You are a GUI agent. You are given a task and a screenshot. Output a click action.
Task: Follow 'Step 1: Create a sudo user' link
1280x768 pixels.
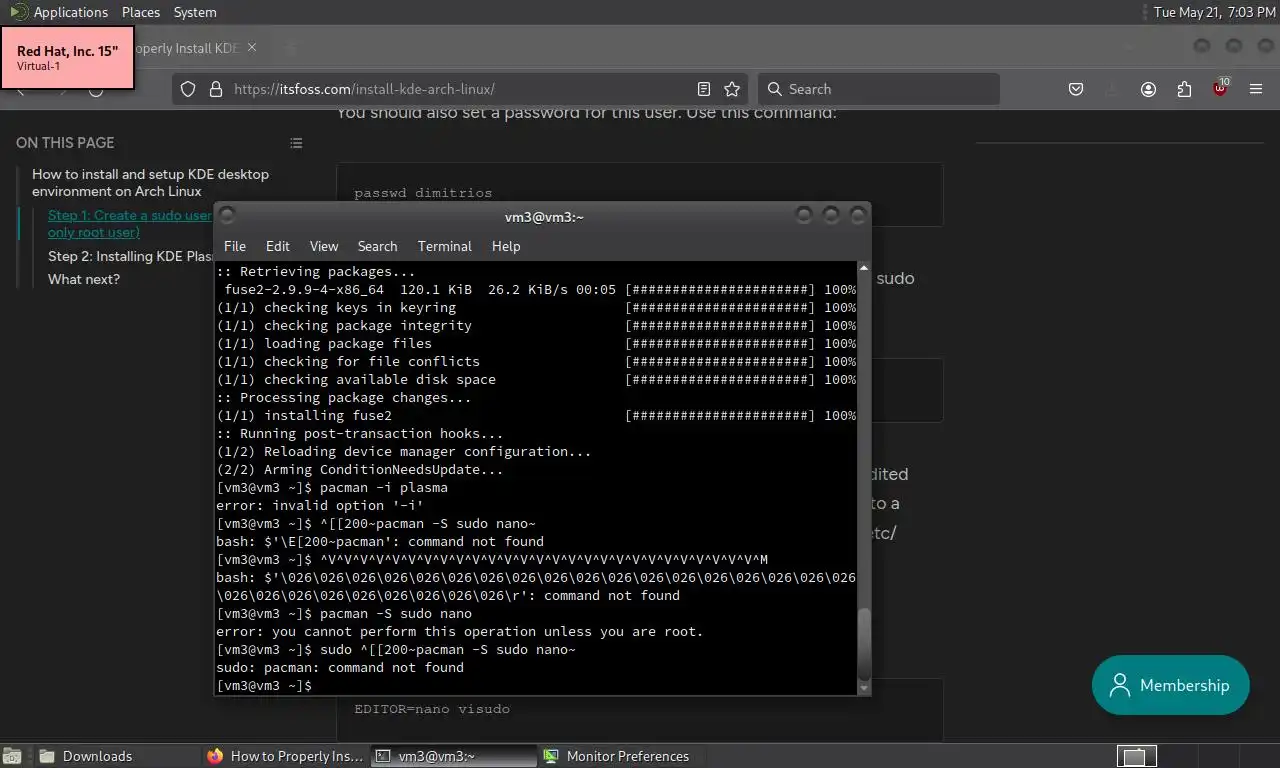pos(130,223)
